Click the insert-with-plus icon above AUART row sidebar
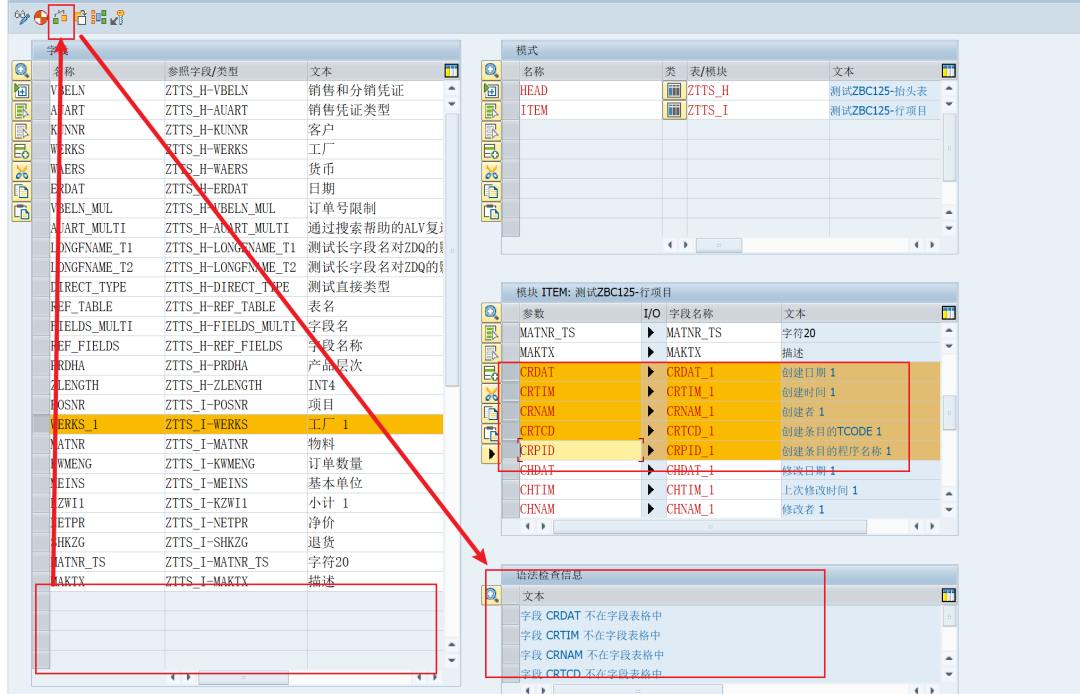1080x694 pixels. pos(22,91)
